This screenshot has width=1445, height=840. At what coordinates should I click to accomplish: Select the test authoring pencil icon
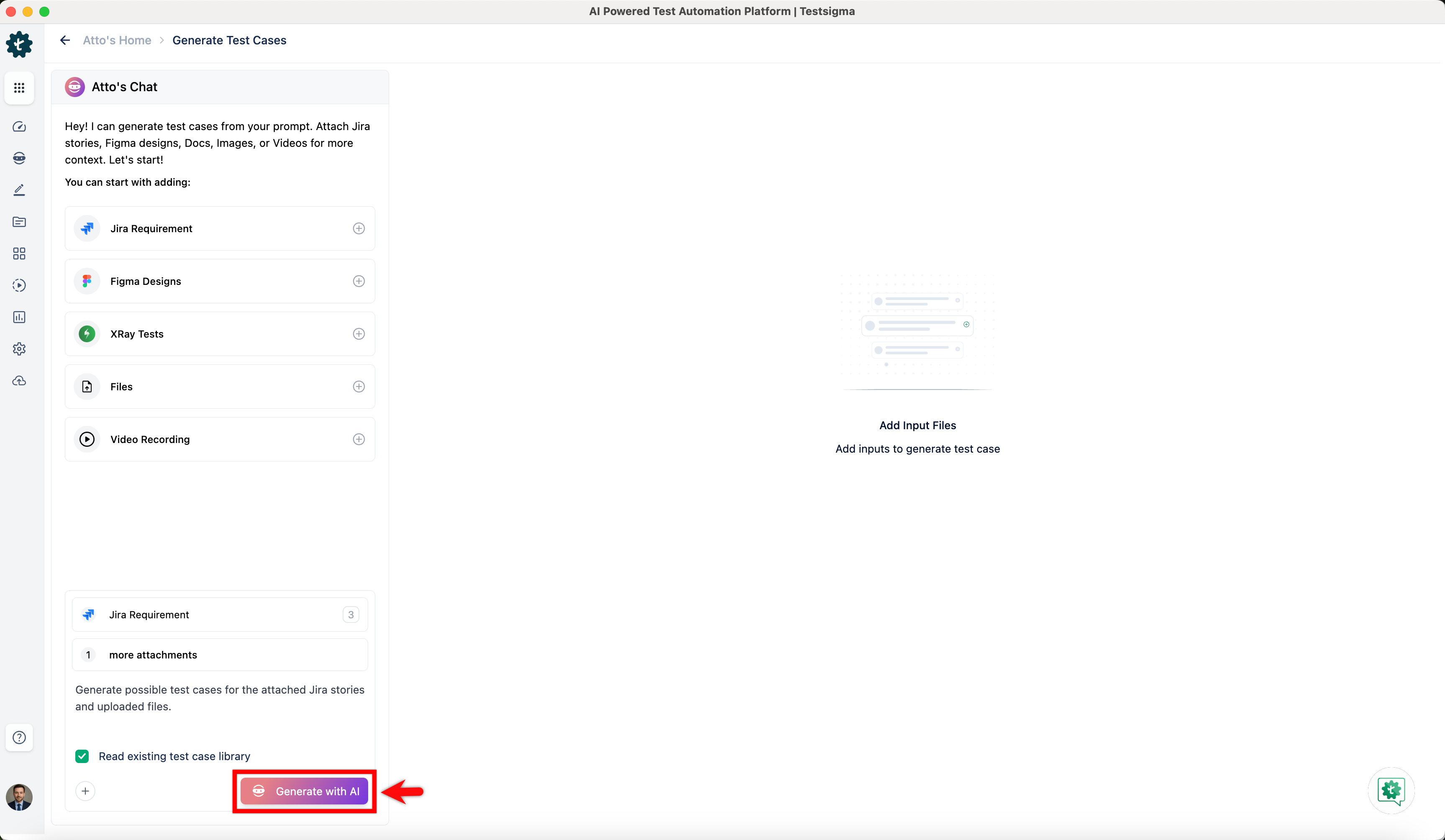click(x=19, y=190)
